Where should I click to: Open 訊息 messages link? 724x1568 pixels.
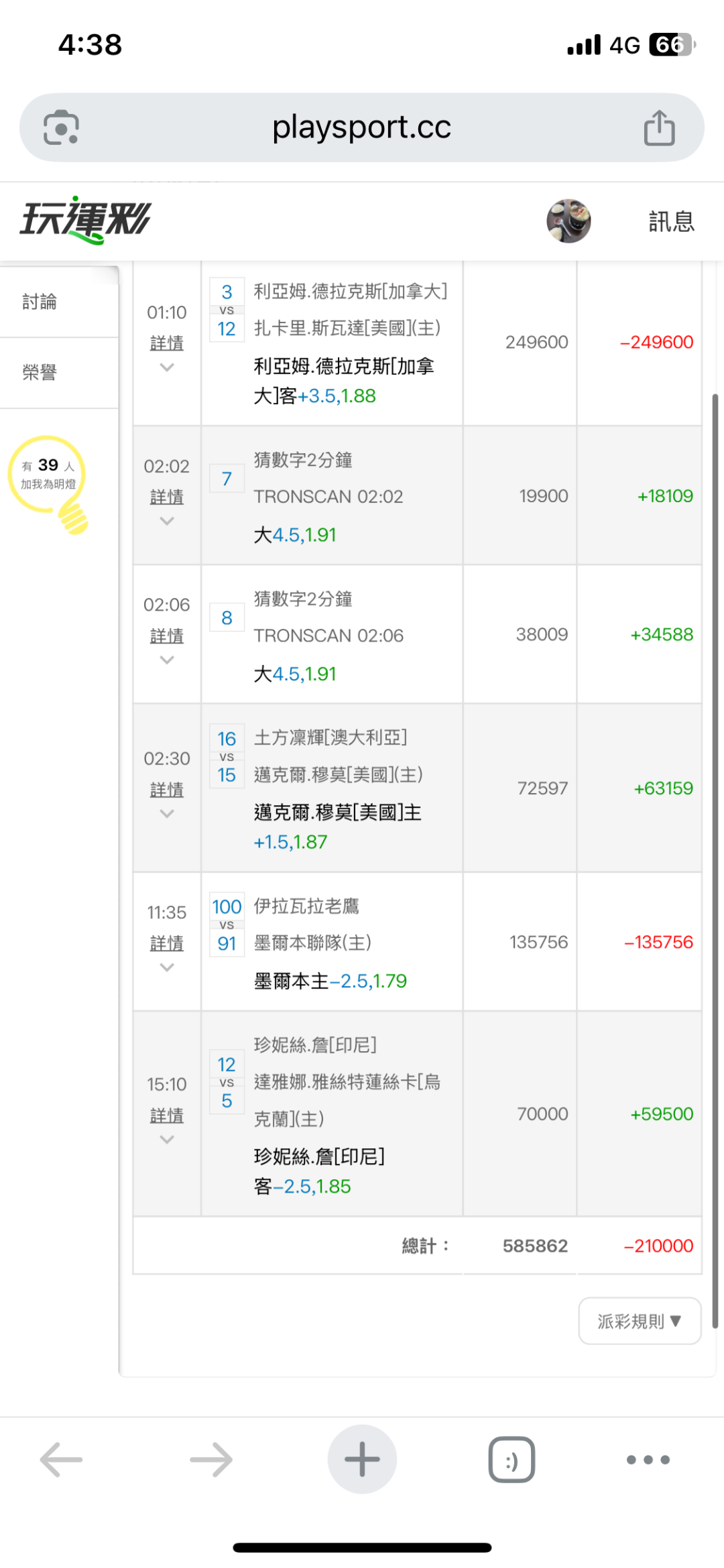671,221
